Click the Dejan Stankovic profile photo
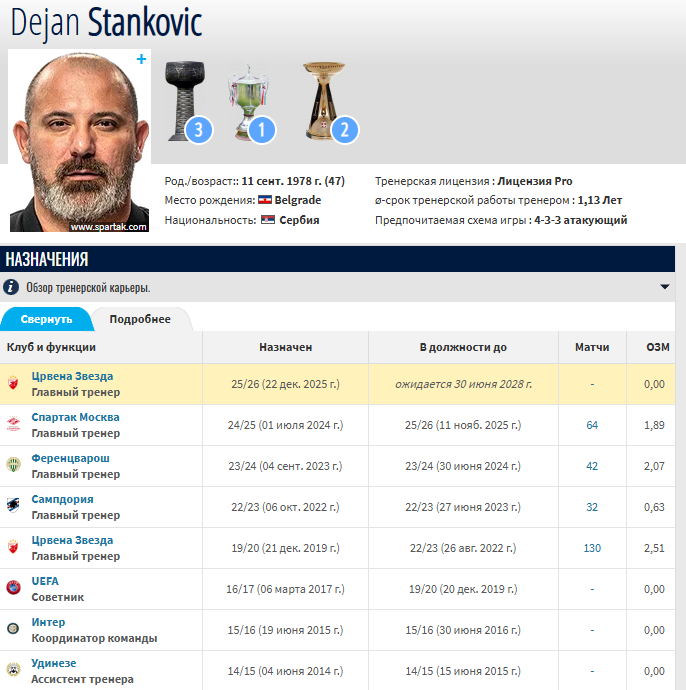Screen dimensions: 686x690 79,140
